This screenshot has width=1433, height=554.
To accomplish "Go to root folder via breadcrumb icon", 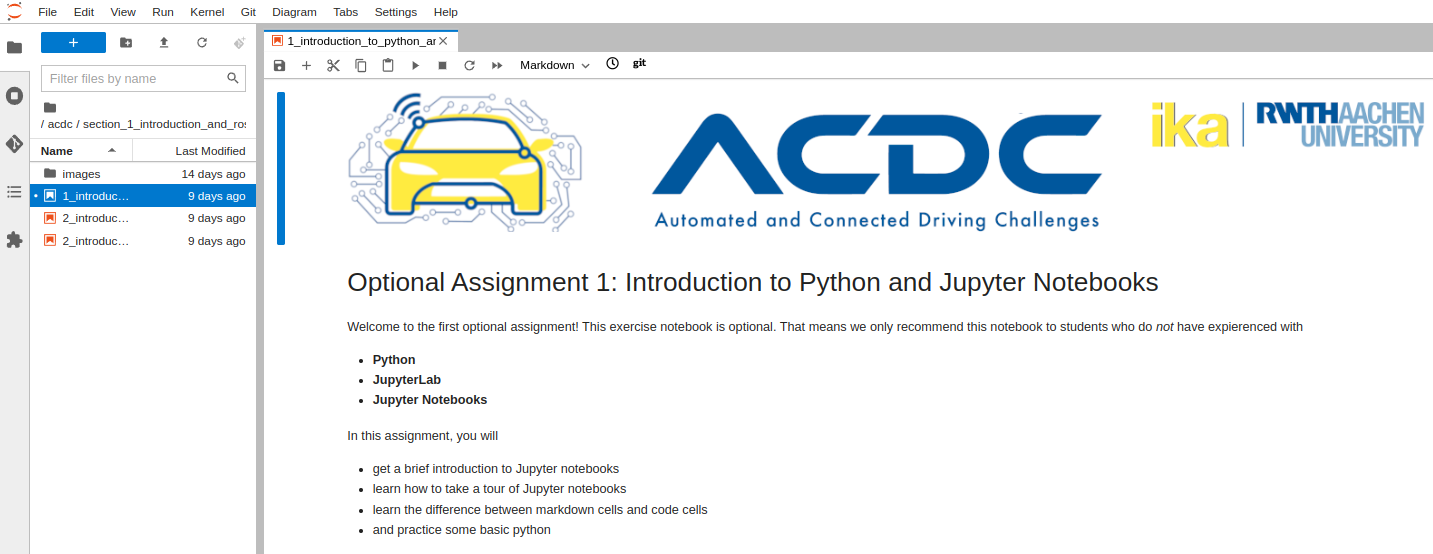I will coord(50,107).
